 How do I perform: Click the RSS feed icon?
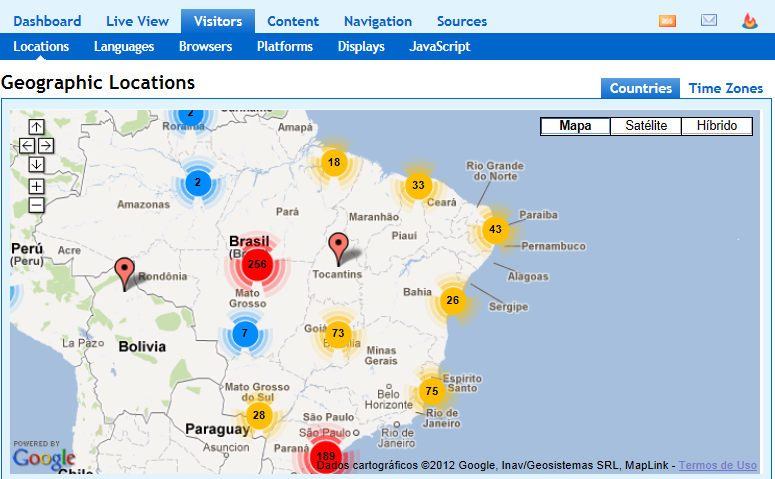(667, 21)
